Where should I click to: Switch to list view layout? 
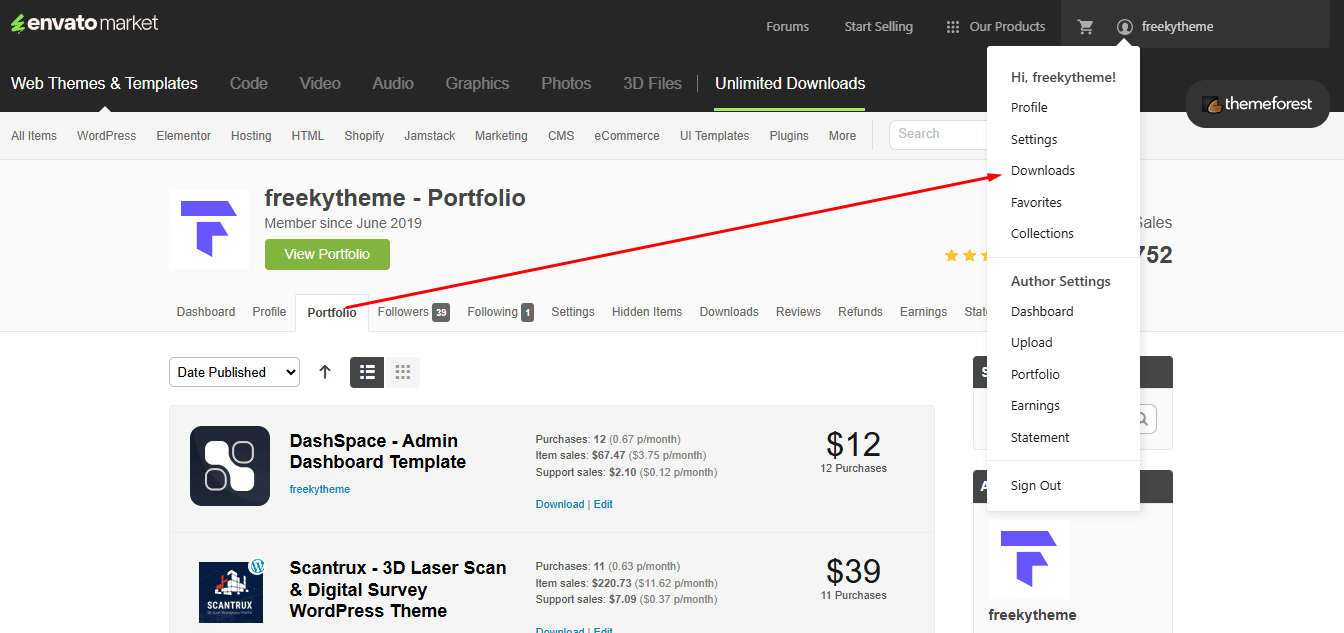coord(367,372)
